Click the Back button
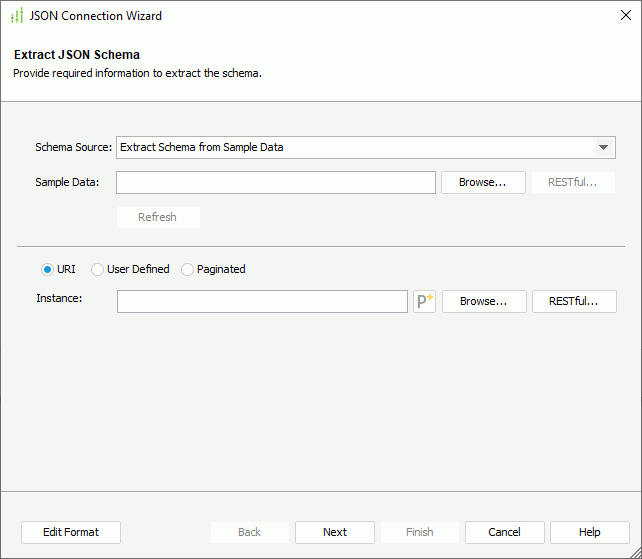Viewport: 642px width, 559px height. [249, 532]
